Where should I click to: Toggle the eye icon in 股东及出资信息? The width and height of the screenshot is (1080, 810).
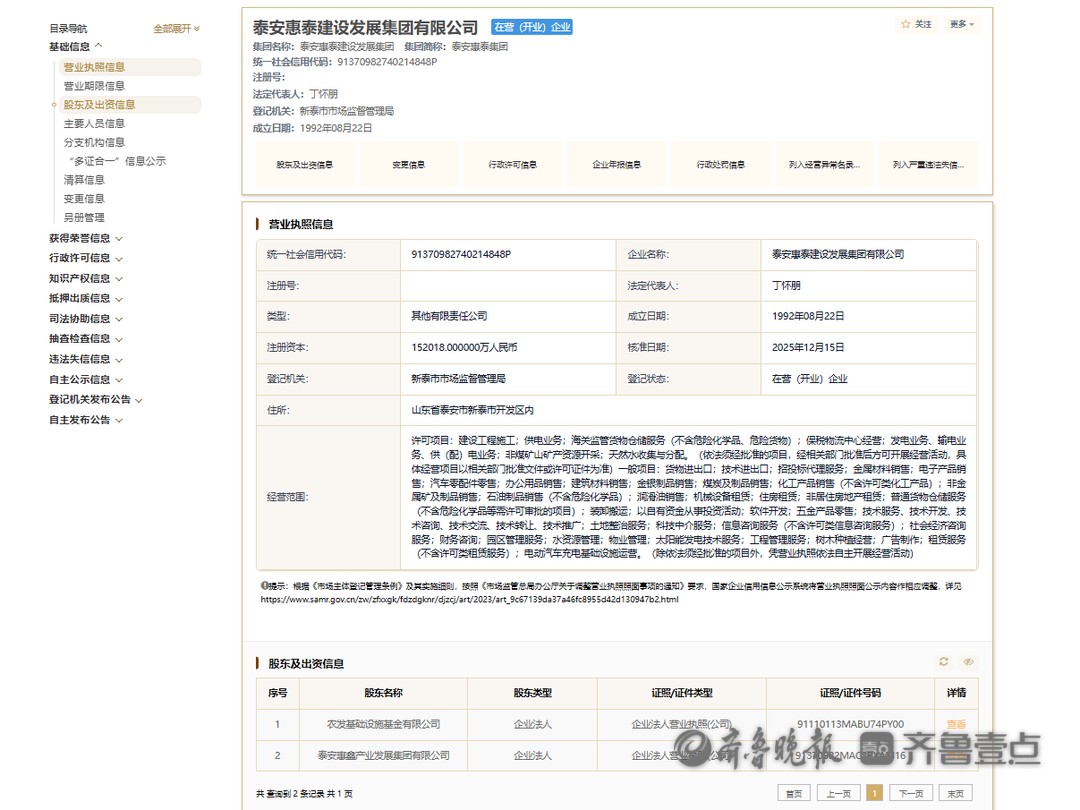[968, 662]
